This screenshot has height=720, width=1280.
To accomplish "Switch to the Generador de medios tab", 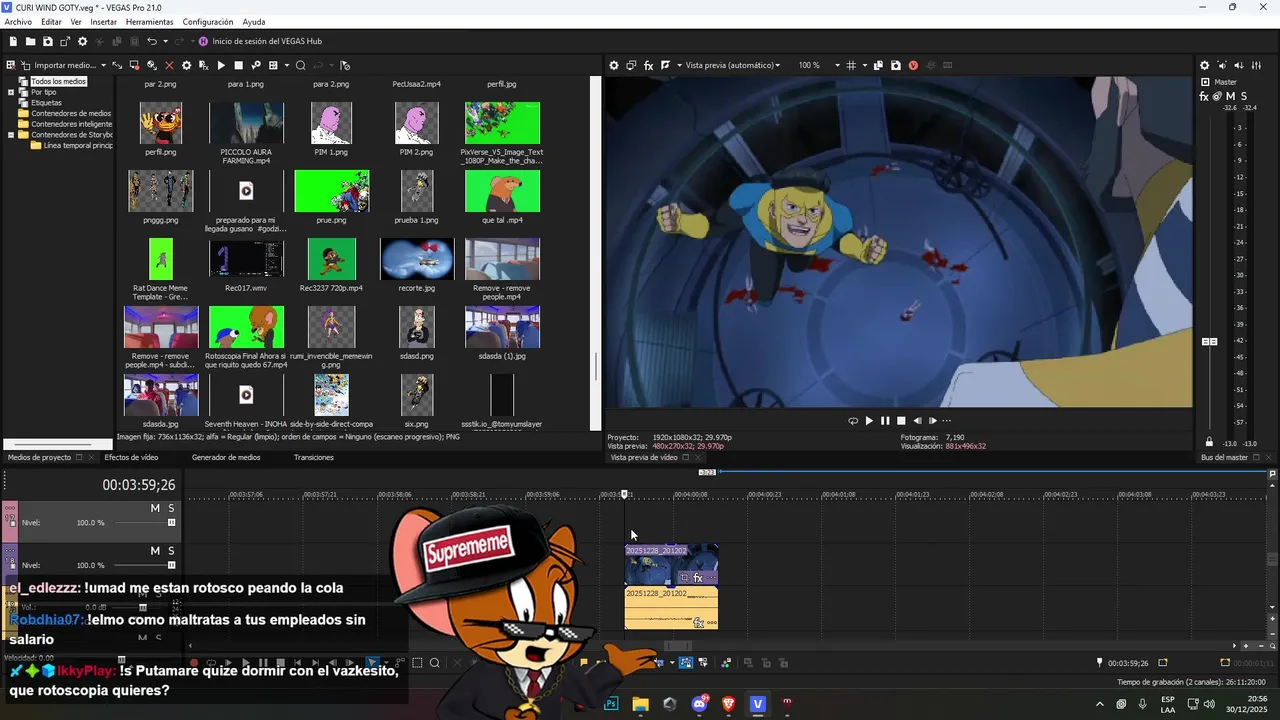I will point(226,457).
